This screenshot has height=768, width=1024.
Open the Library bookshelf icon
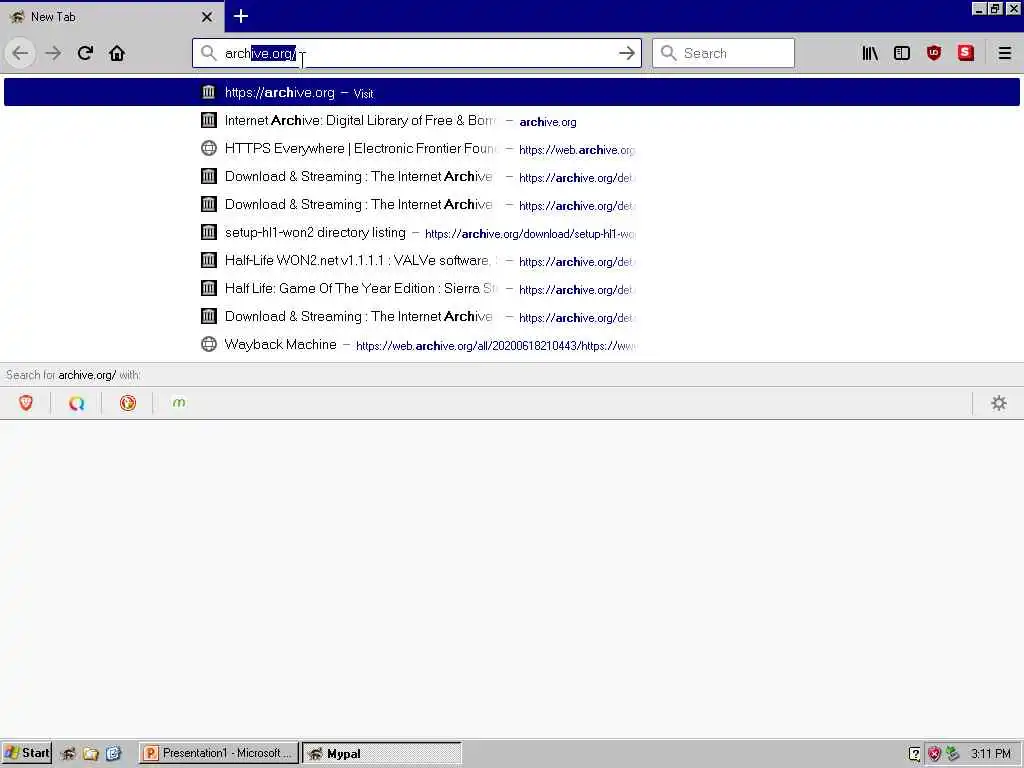tap(870, 53)
